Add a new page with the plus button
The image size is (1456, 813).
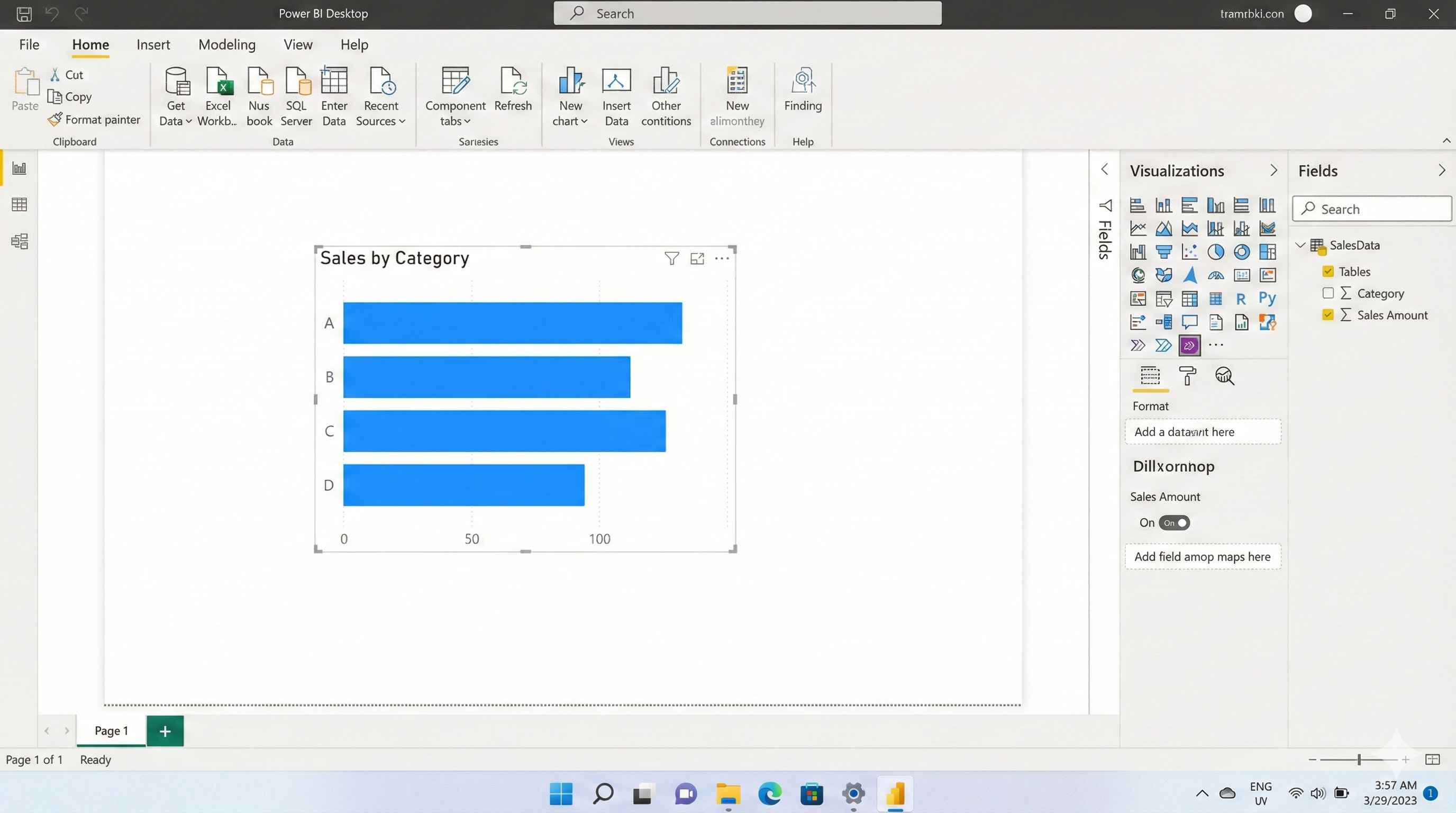click(165, 730)
